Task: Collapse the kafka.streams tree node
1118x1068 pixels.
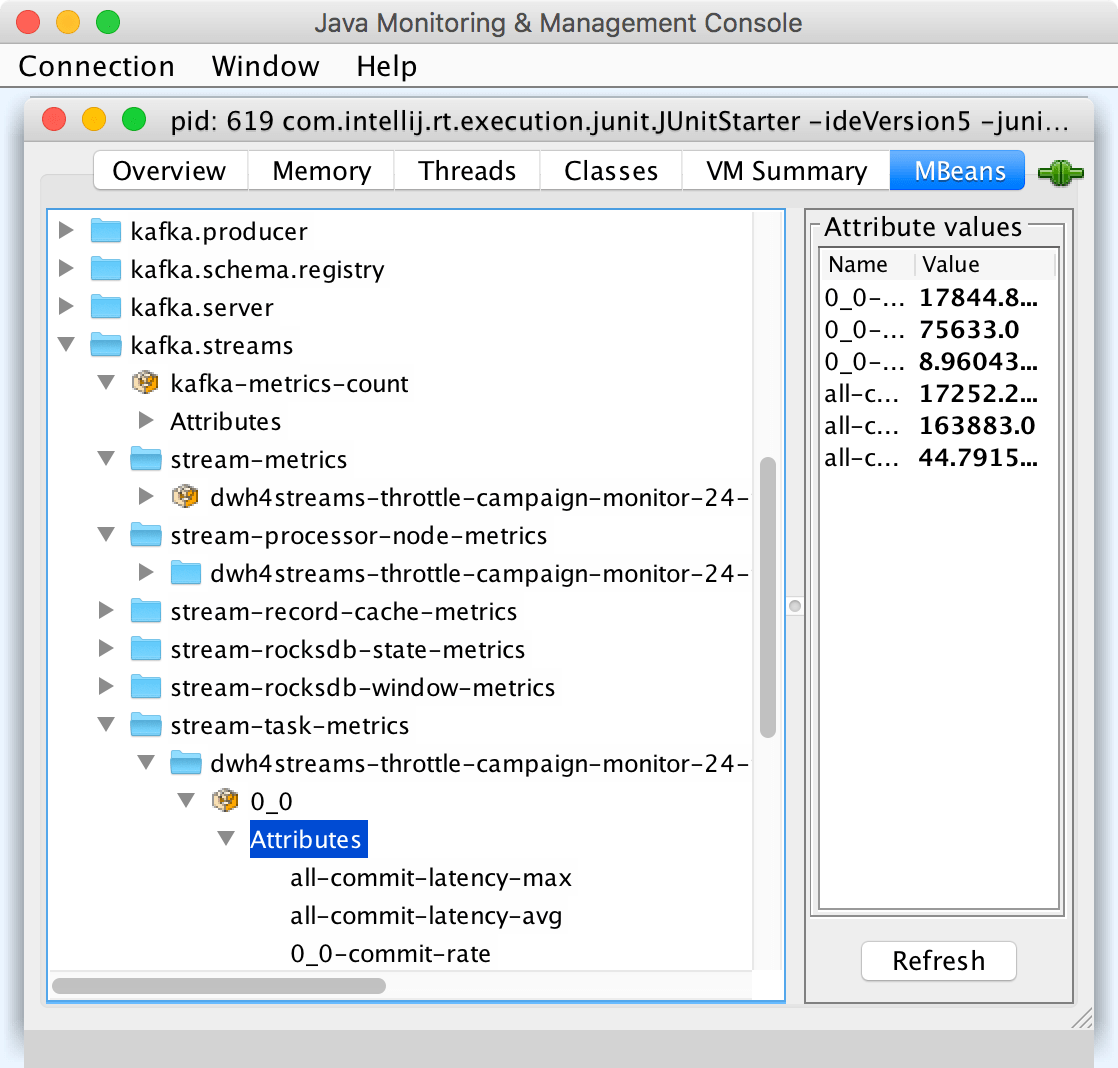Action: [x=65, y=345]
